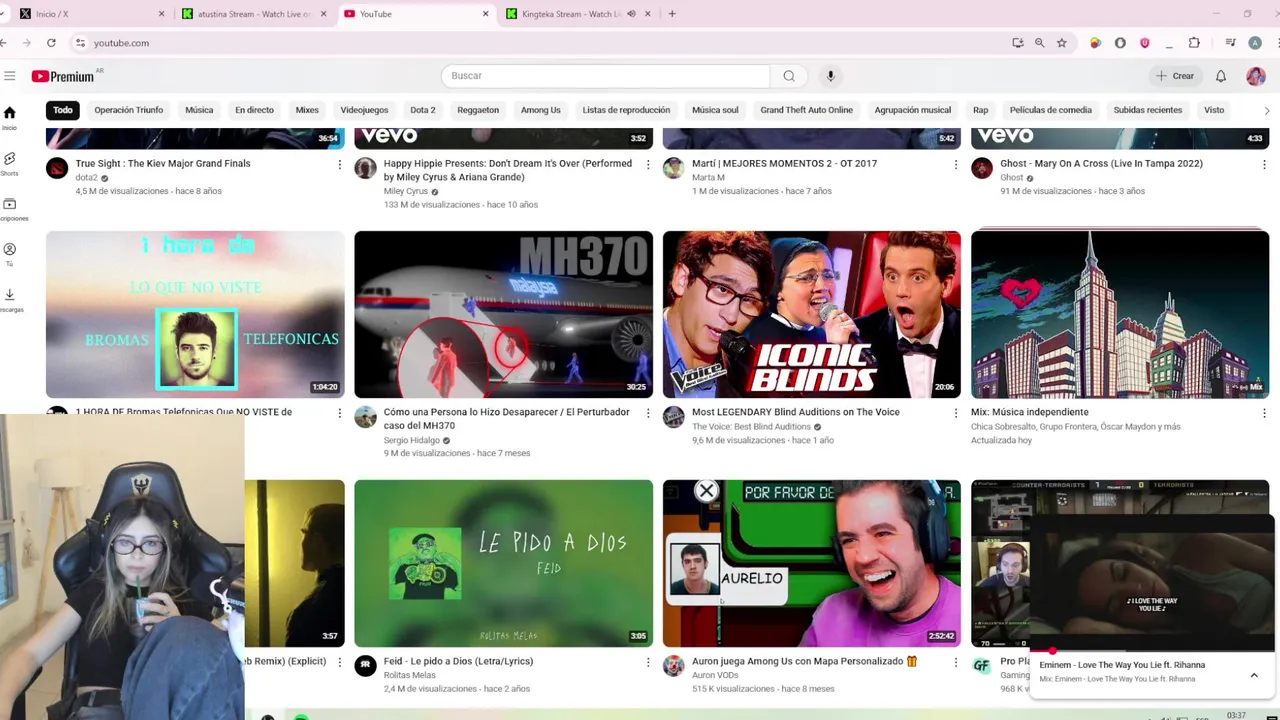Switch to the Inicio / X browser tab
Image resolution: width=1280 pixels, height=720 pixels.
[x=92, y=14]
